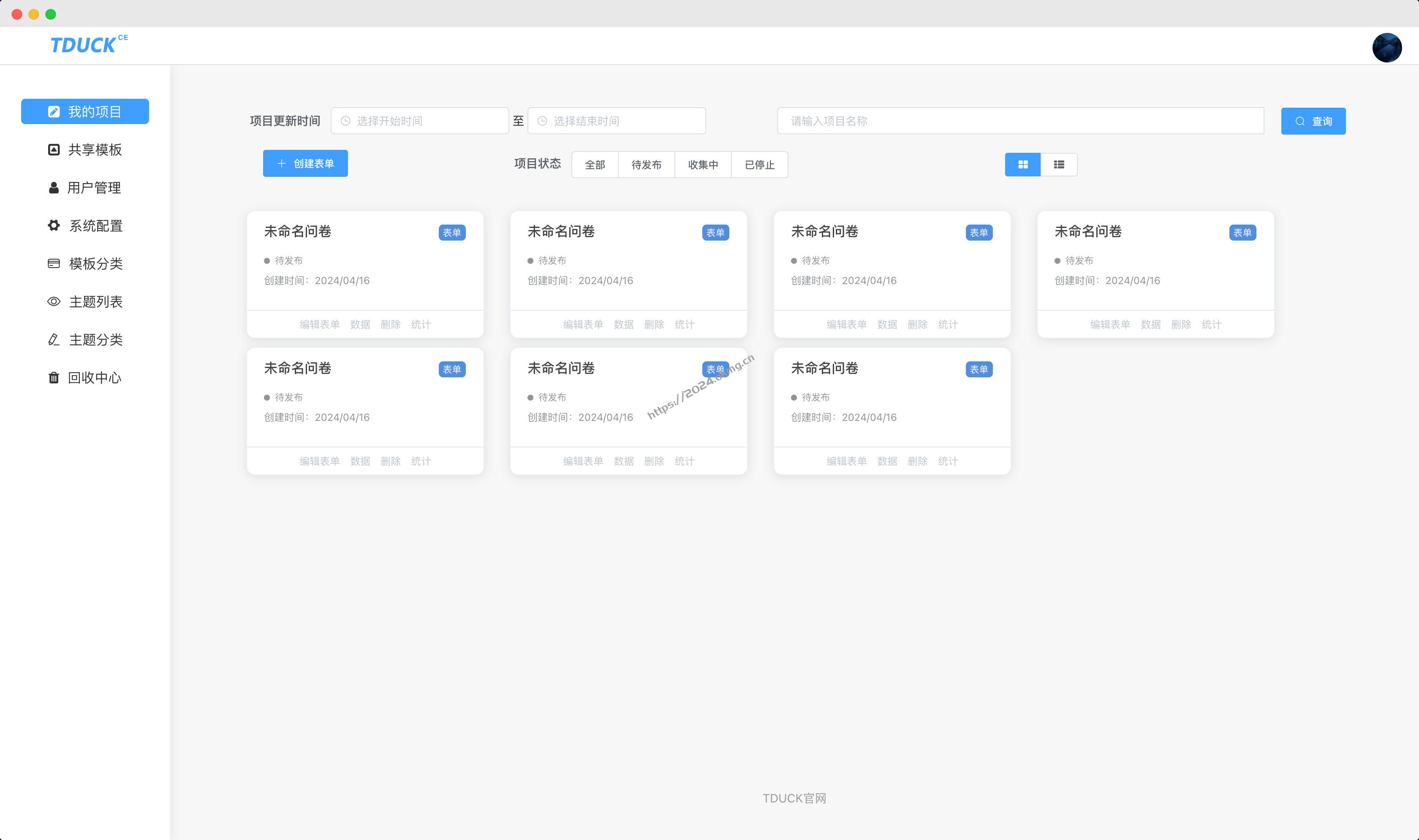Open the 主题列表 theme list

click(85, 301)
